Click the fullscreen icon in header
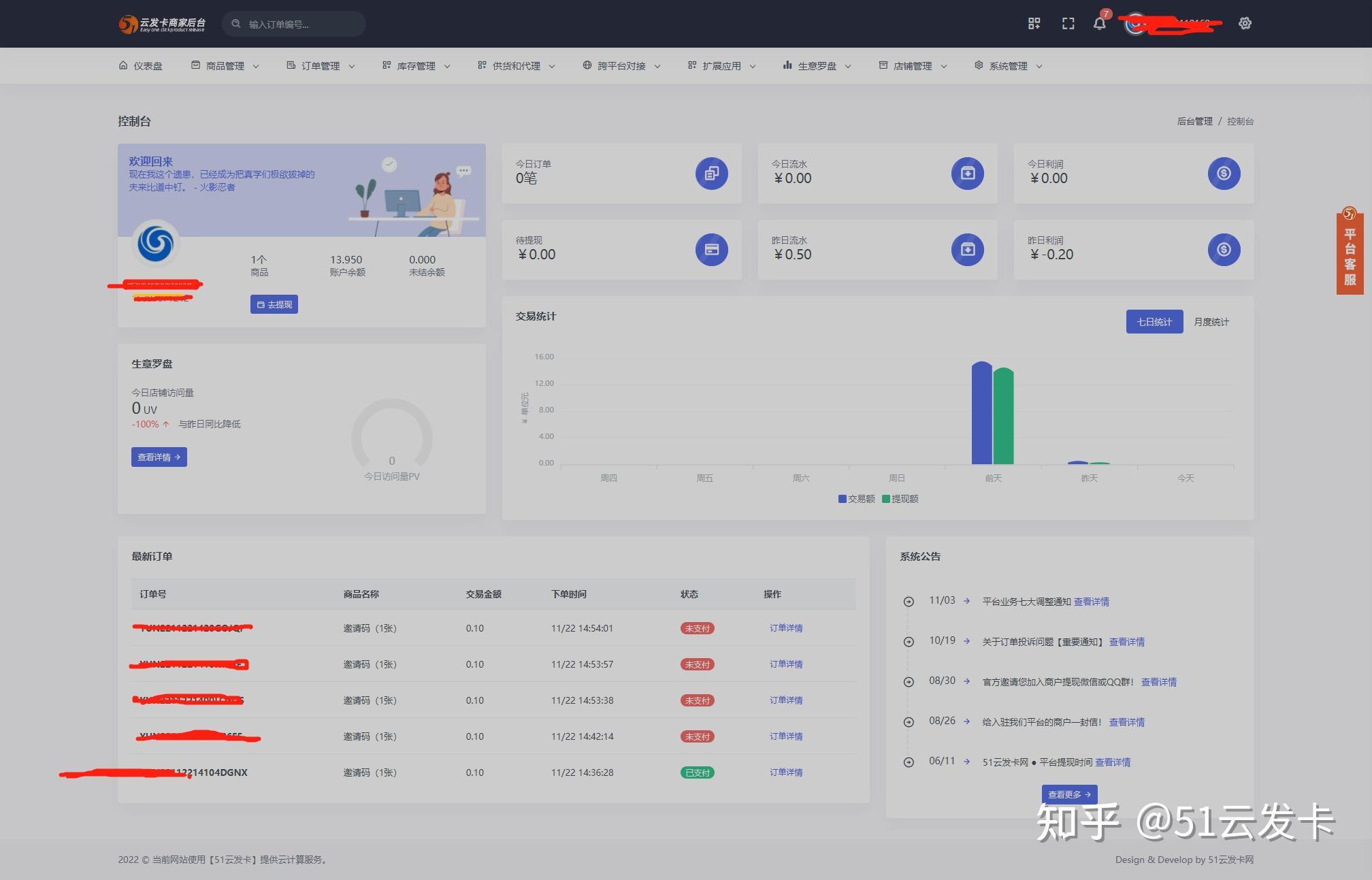This screenshot has width=1372, height=880. coord(1068,24)
